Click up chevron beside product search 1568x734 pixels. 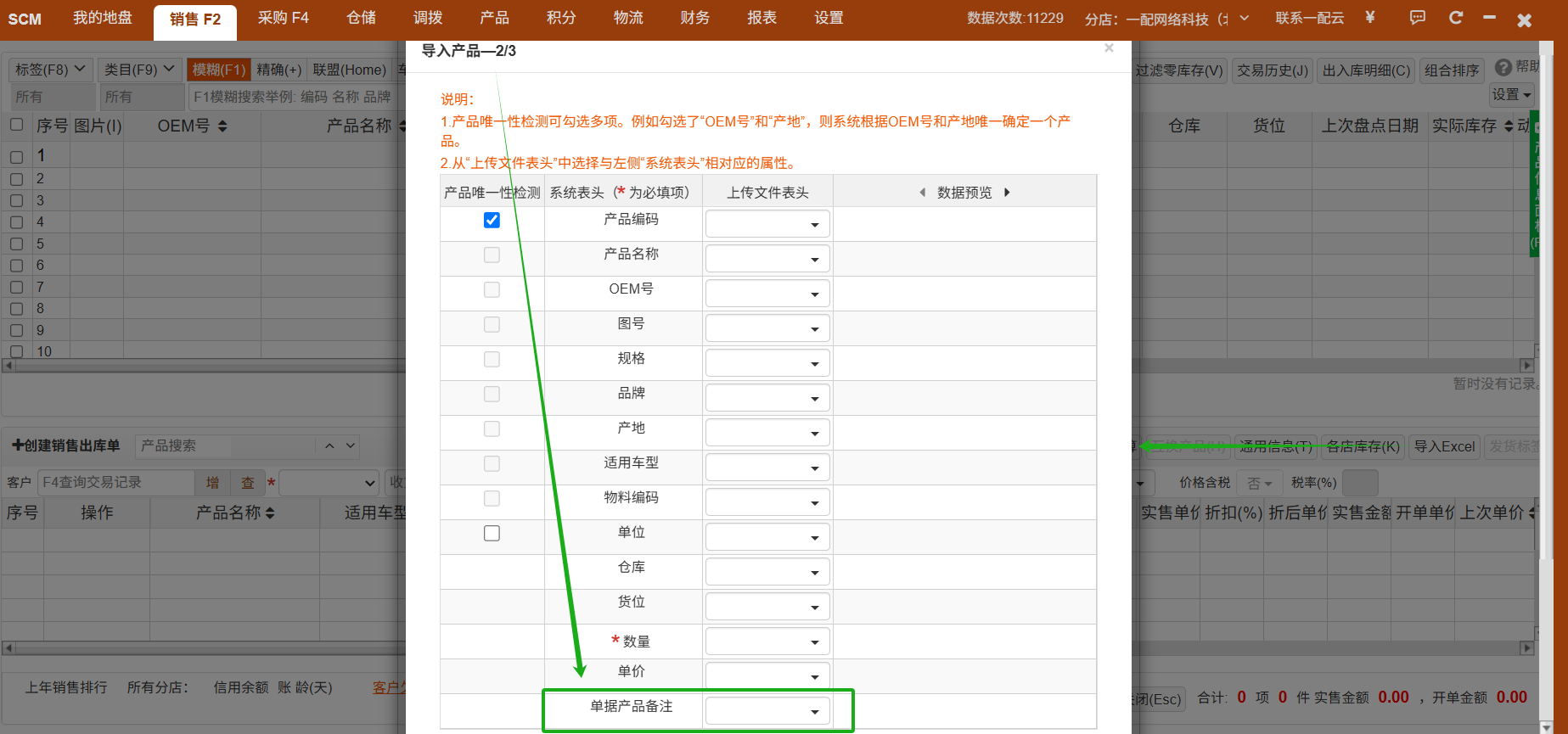click(x=329, y=445)
